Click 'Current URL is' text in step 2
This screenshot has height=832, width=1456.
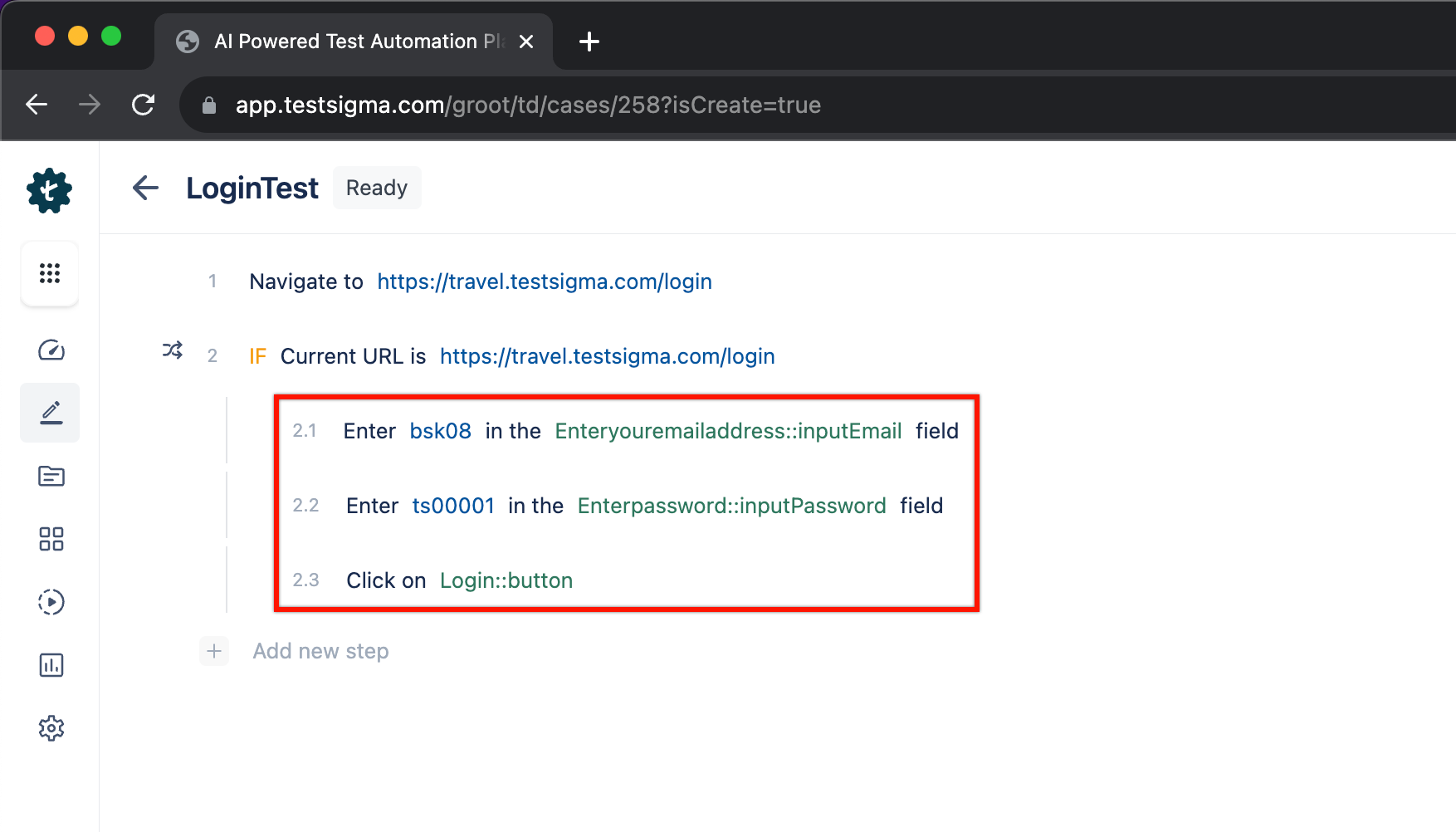pyautogui.click(x=354, y=356)
